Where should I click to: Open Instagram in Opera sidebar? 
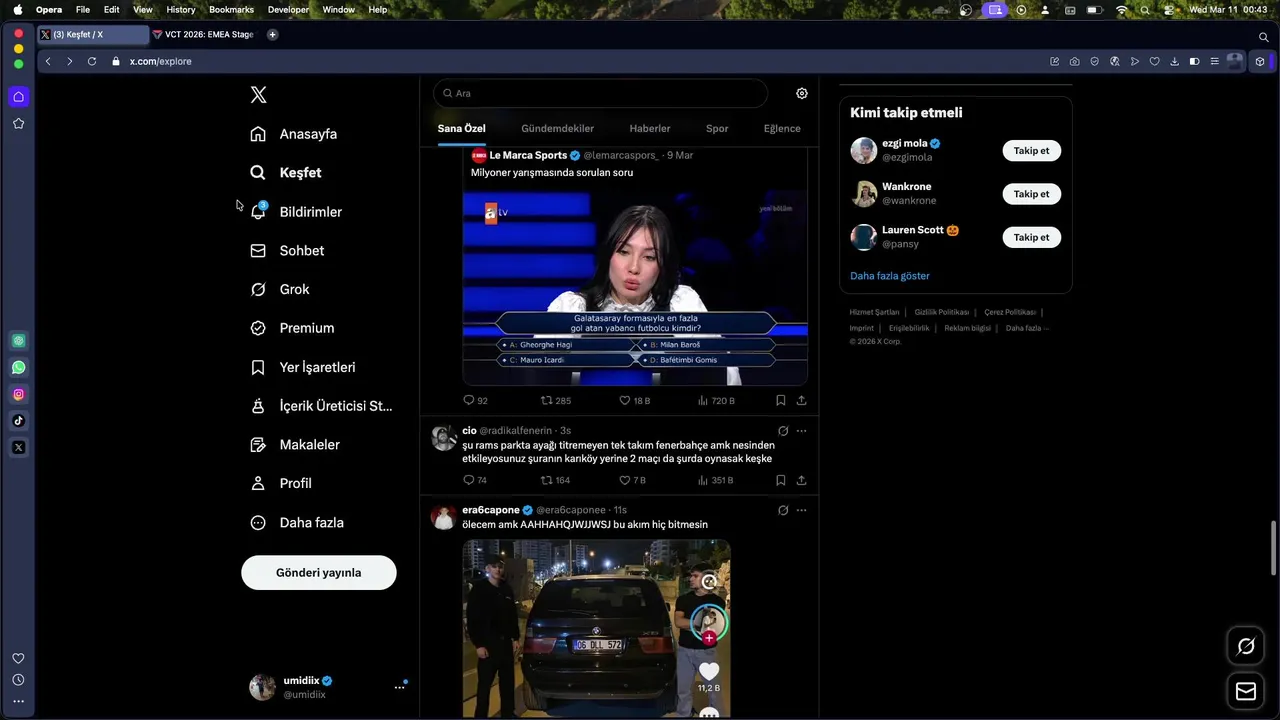(18, 394)
